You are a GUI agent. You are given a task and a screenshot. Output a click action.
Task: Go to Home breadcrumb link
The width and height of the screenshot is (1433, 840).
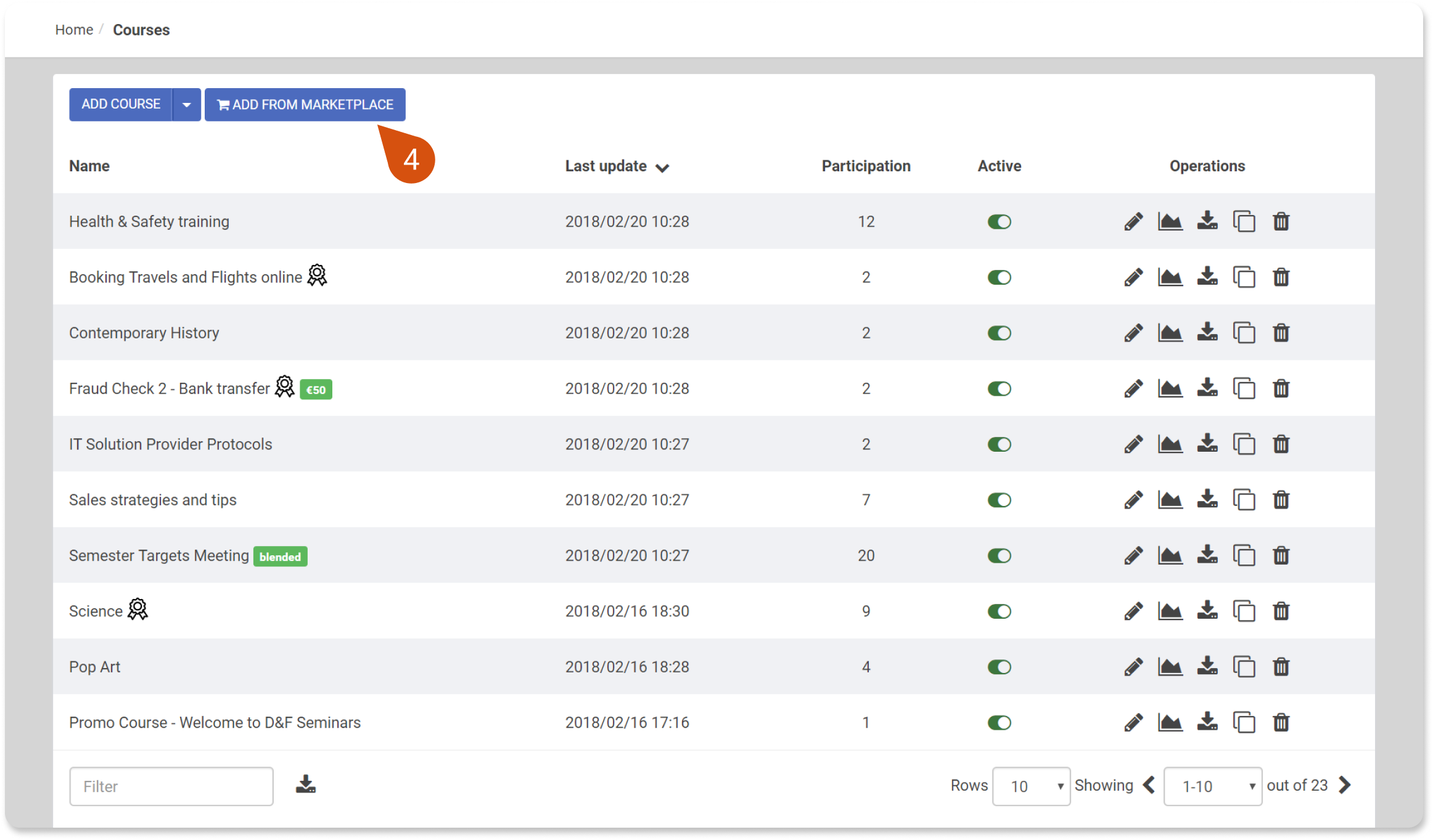(74, 30)
